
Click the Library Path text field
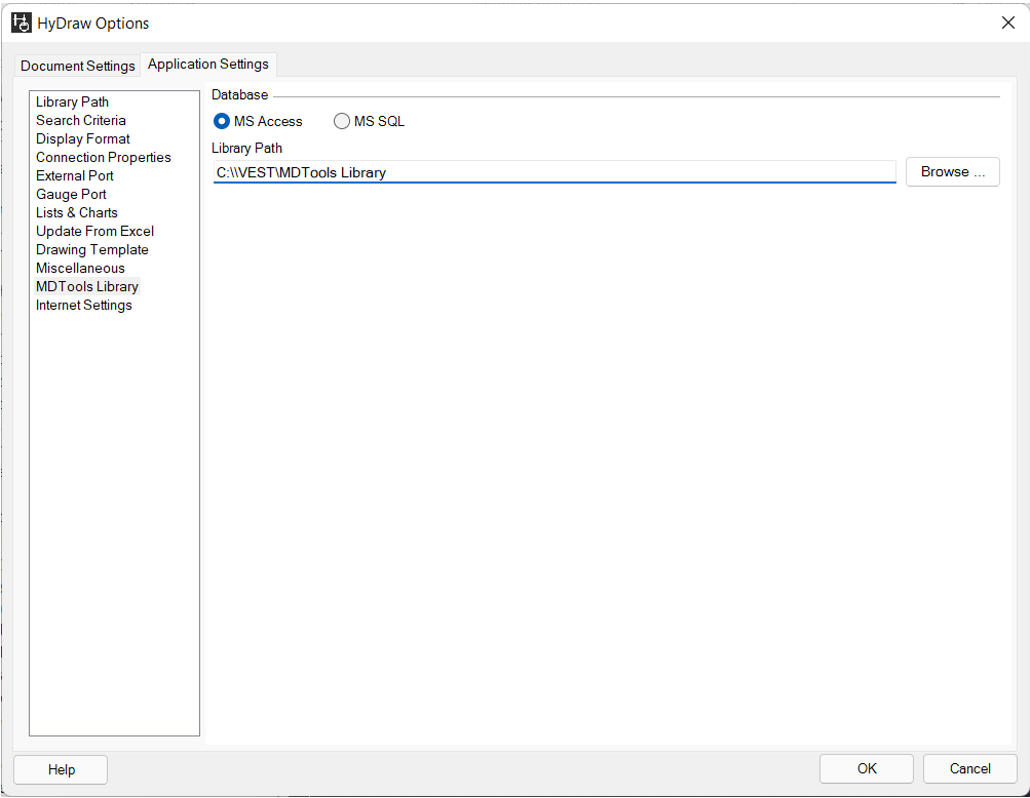tap(554, 172)
